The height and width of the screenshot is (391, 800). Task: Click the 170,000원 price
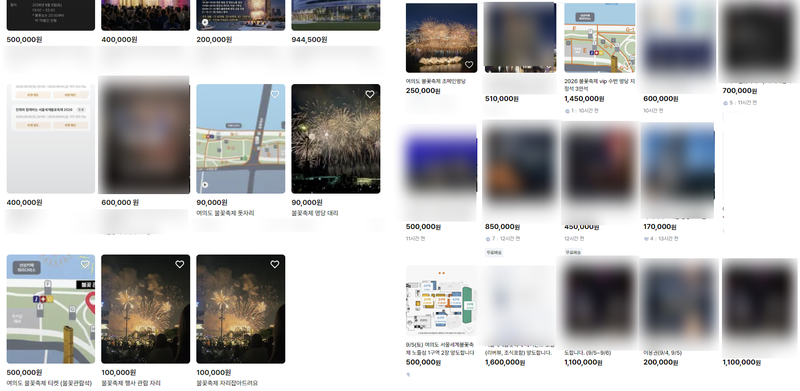[660, 227]
